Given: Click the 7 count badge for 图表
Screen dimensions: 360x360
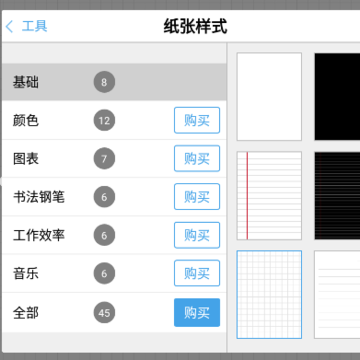Looking at the screenshot, I should click(x=104, y=158).
